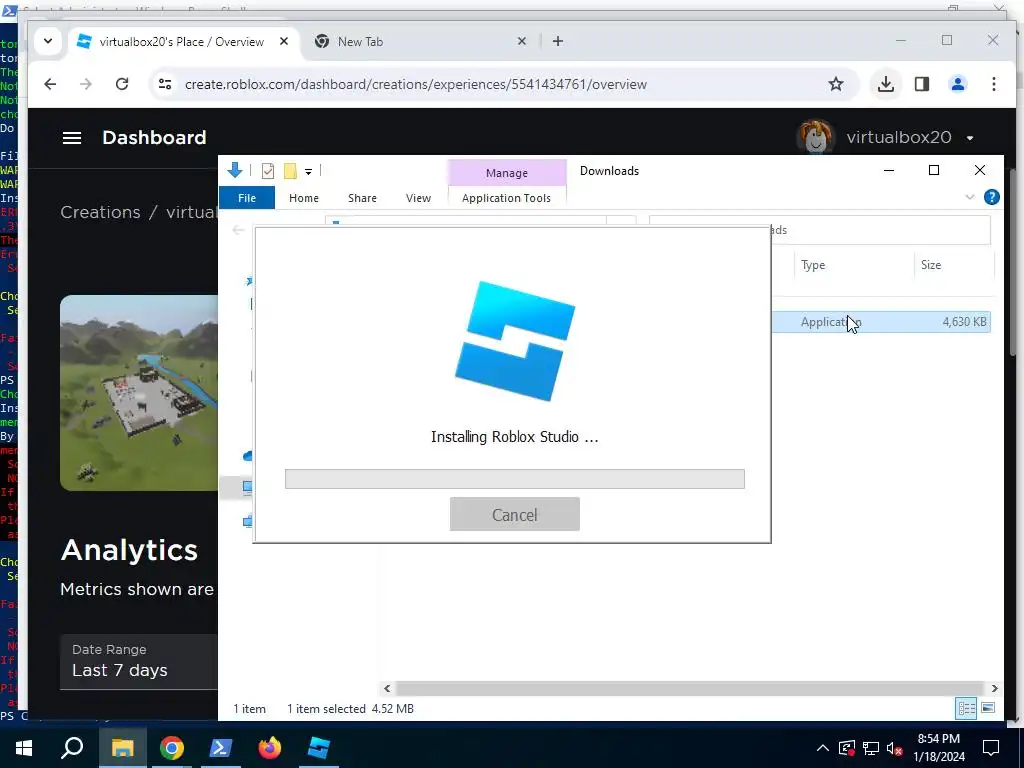This screenshot has height=768, width=1024.
Task: Open the File tab in Downloads window
Action: pos(247,198)
